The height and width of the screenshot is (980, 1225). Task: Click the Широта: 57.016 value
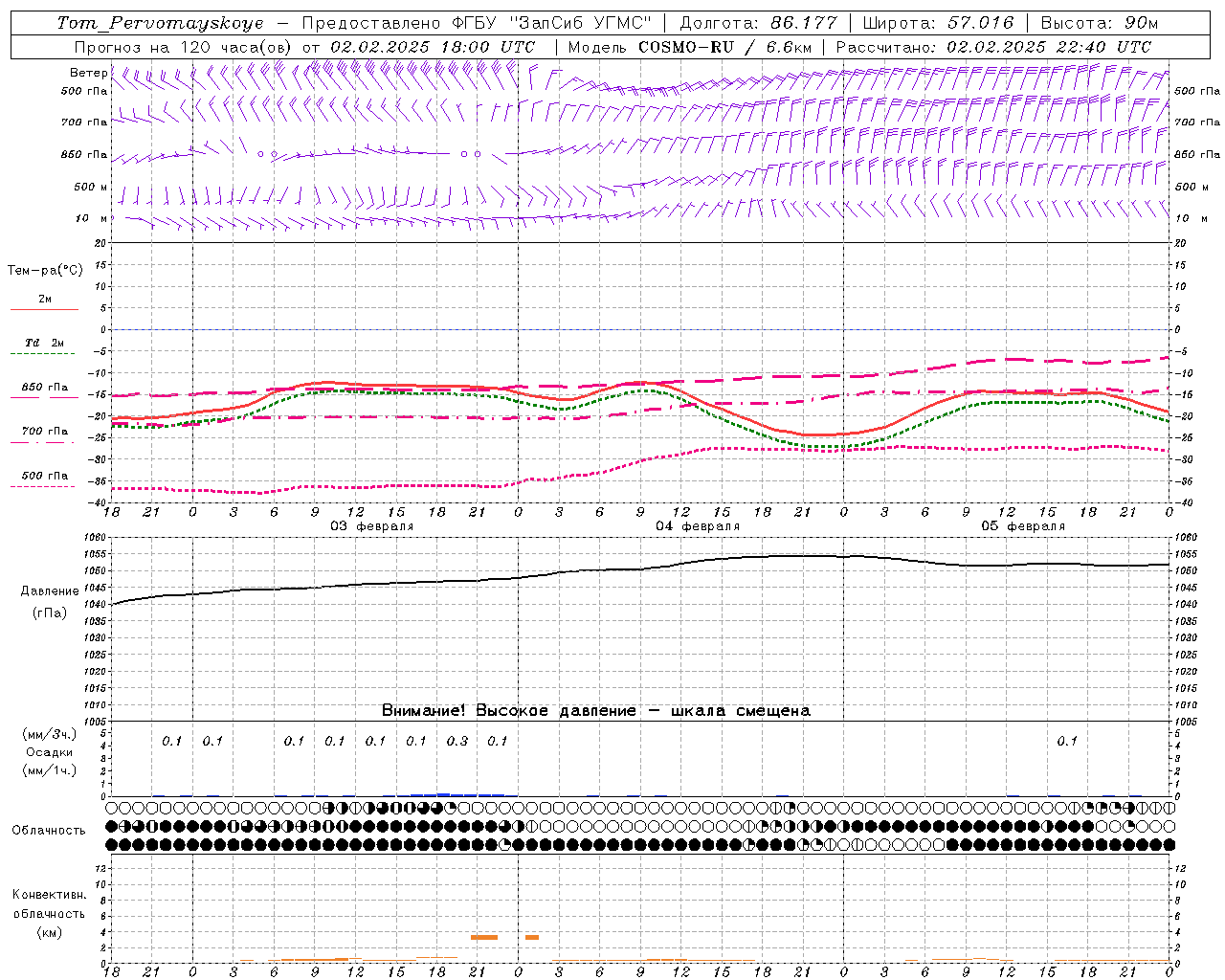coord(938,23)
